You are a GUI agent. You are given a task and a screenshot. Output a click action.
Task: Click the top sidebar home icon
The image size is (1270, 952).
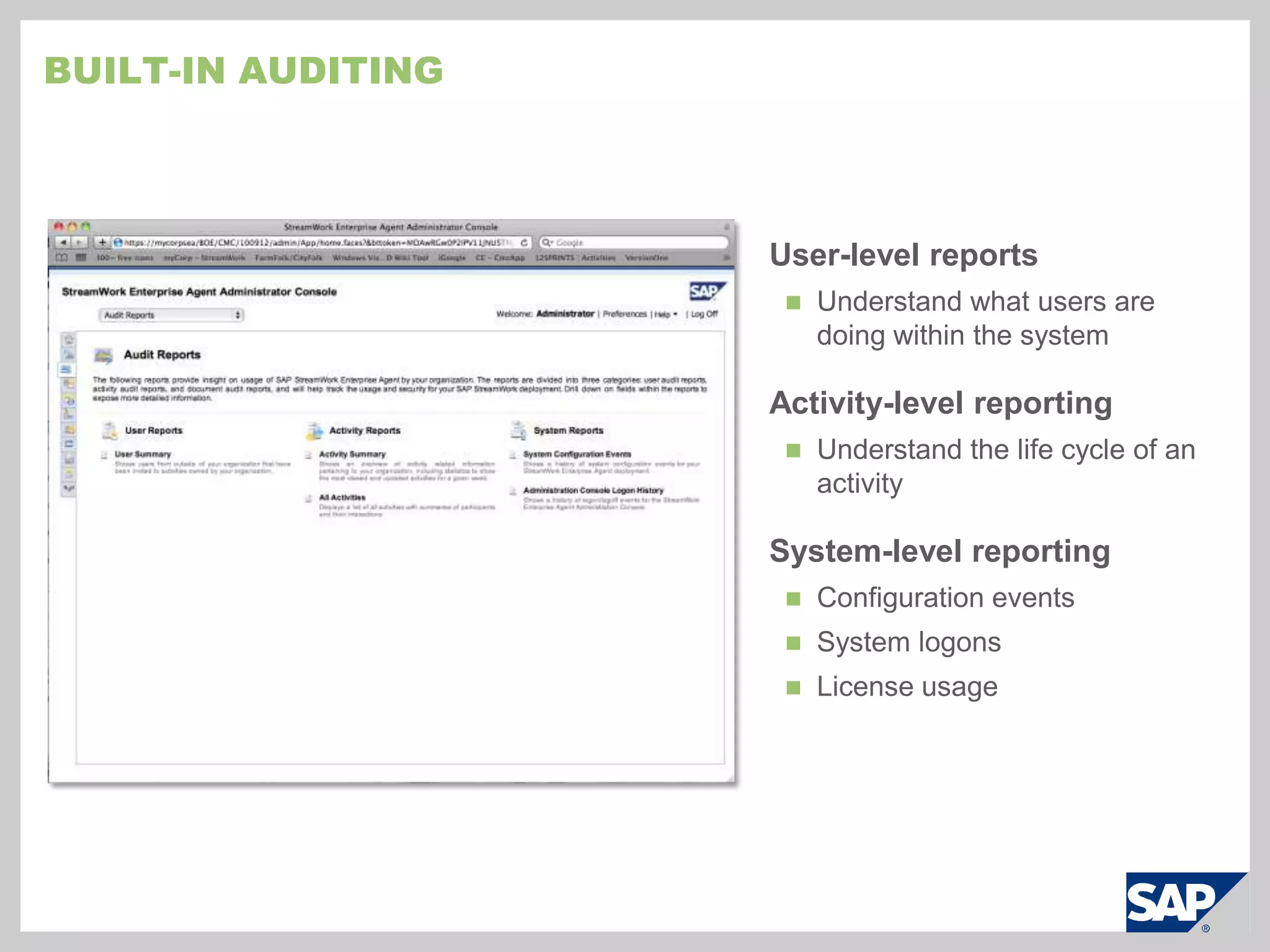click(x=69, y=340)
